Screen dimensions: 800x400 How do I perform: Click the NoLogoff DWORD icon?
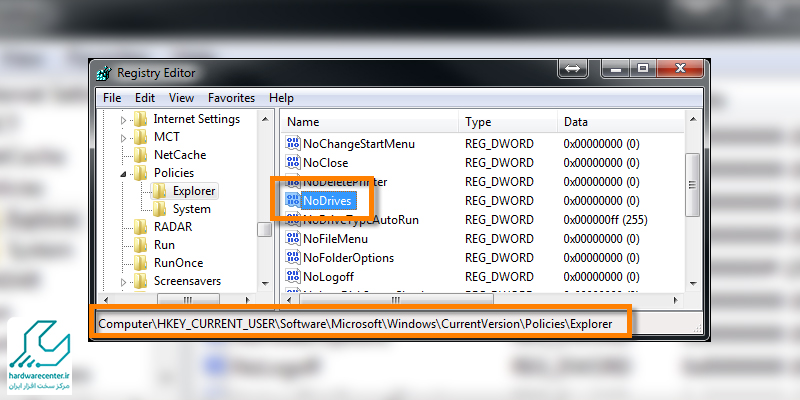[x=293, y=277]
